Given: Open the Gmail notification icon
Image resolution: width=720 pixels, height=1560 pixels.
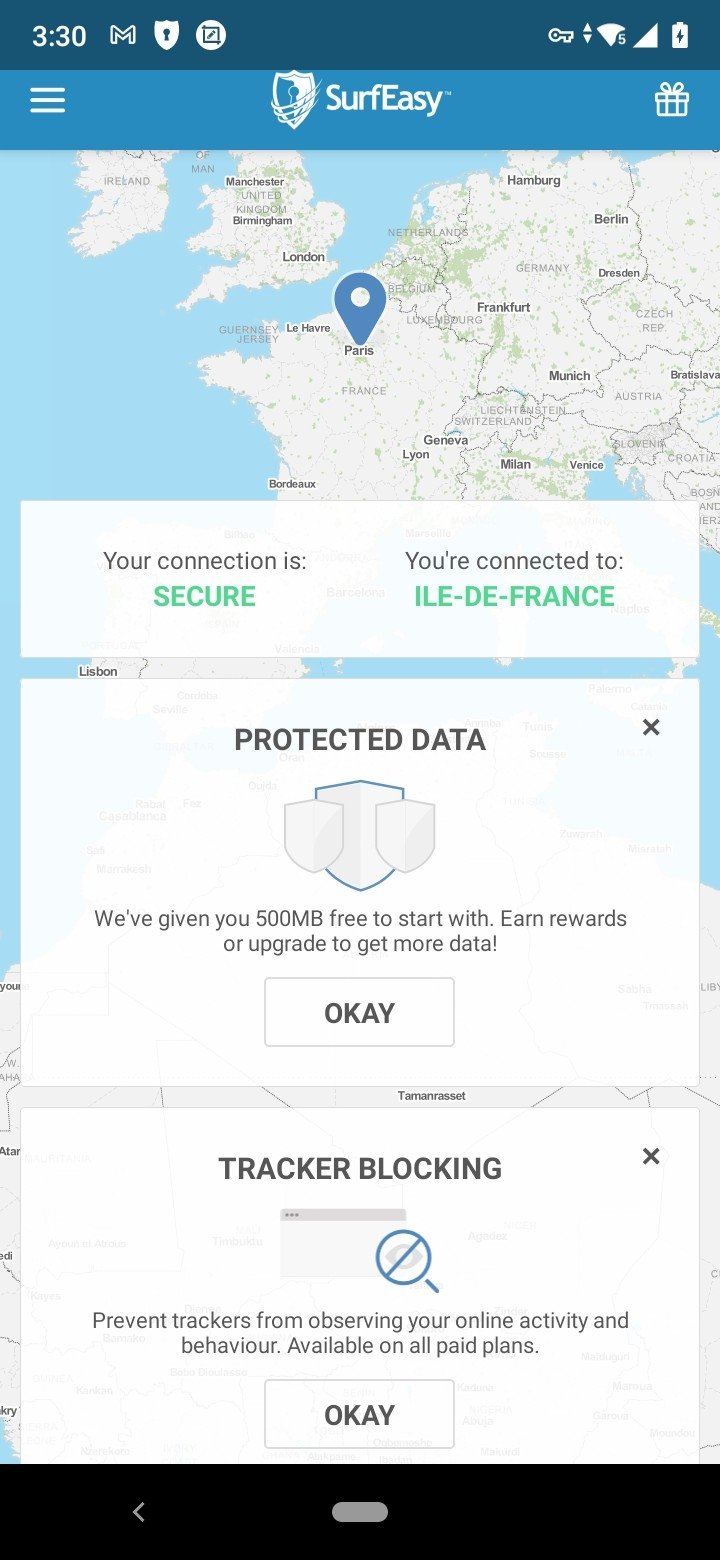Looking at the screenshot, I should point(123,36).
